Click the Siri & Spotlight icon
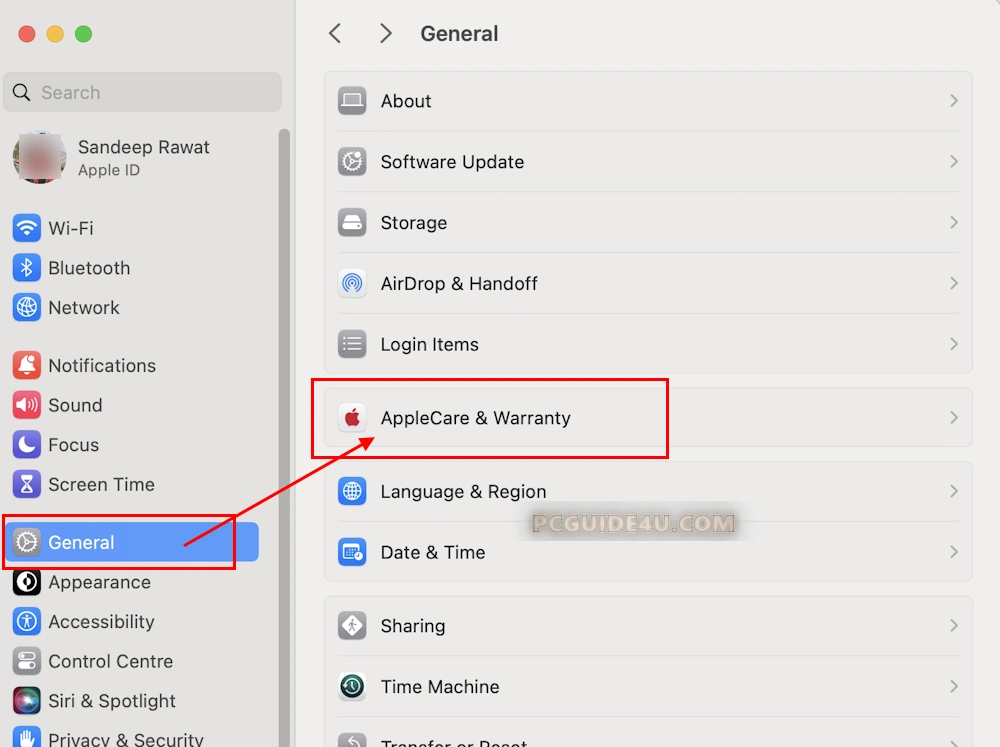Image resolution: width=1000 pixels, height=747 pixels. (x=27, y=701)
